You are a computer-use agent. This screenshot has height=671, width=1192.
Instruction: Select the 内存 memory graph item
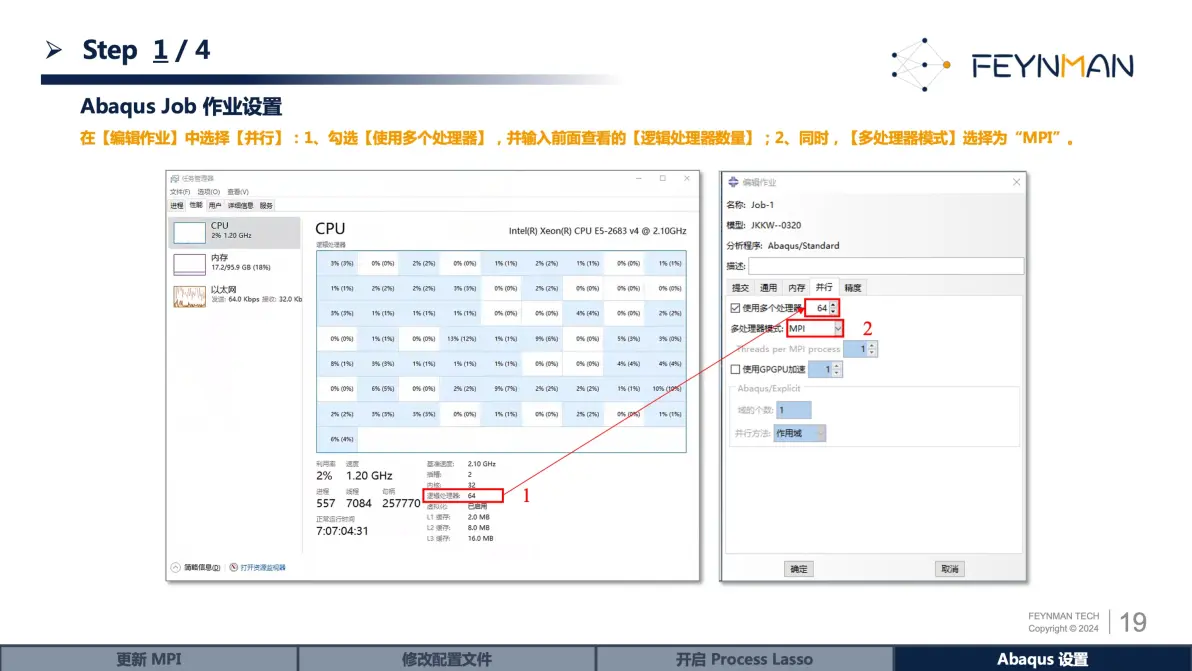[x=234, y=263]
